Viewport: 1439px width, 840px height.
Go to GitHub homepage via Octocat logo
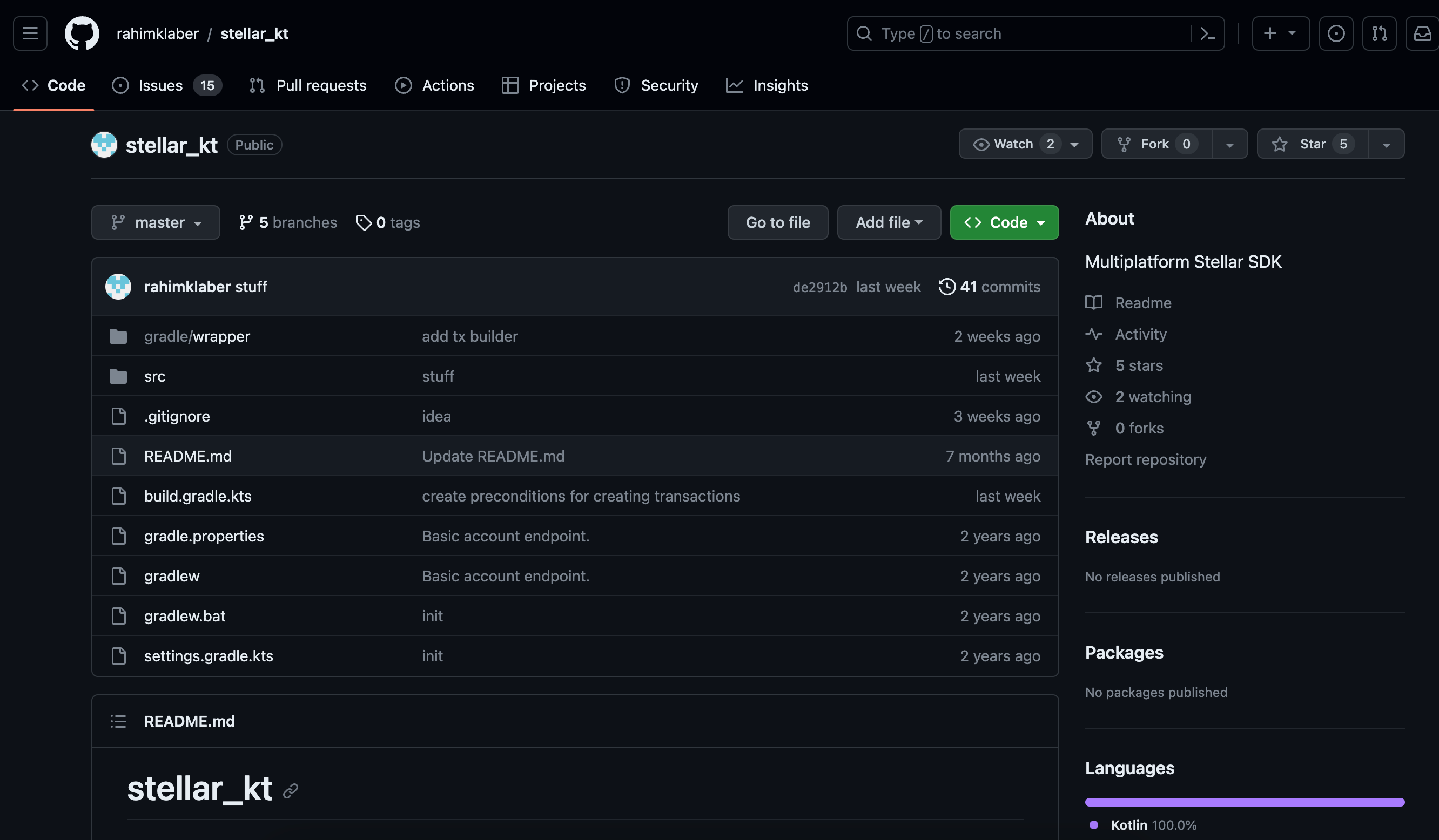click(82, 33)
